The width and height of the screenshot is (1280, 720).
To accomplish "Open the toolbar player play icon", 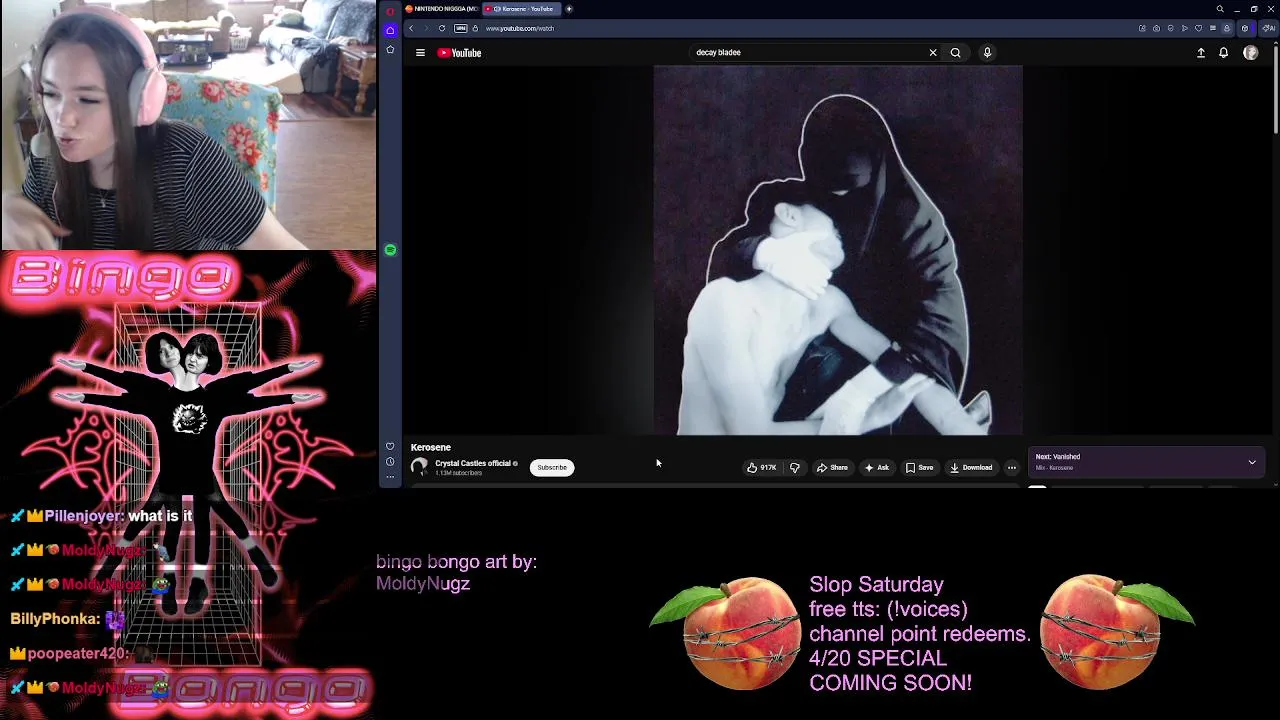I will [x=1185, y=28].
